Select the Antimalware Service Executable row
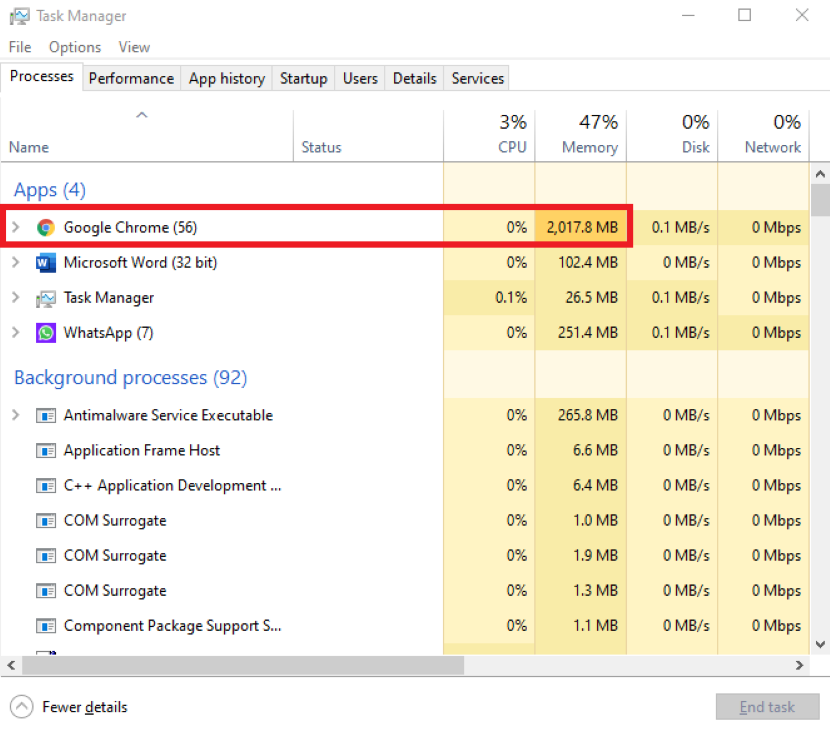 coord(405,415)
